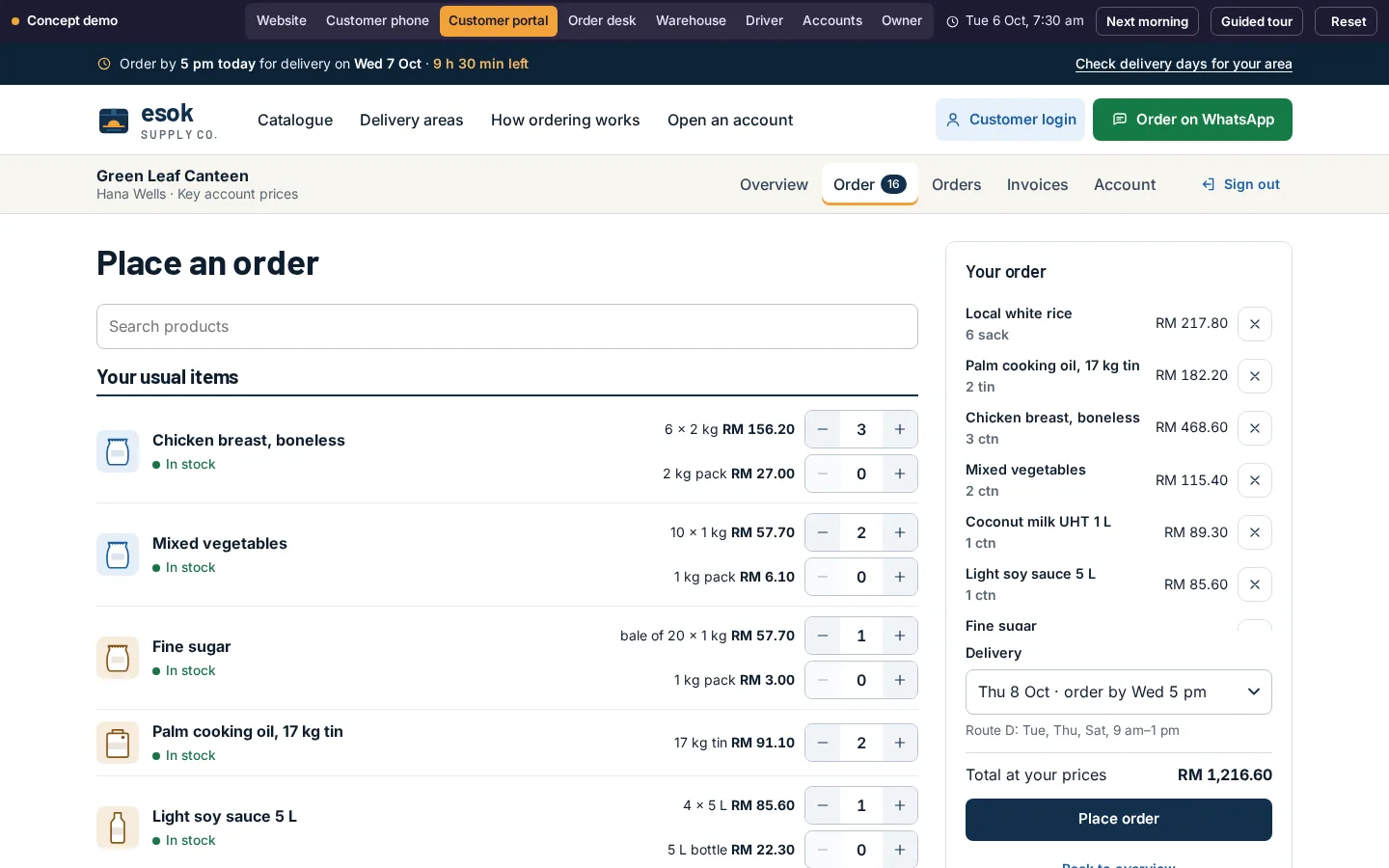Image resolution: width=1389 pixels, height=868 pixels.
Task: Click the Reset button
Action: tap(1348, 21)
